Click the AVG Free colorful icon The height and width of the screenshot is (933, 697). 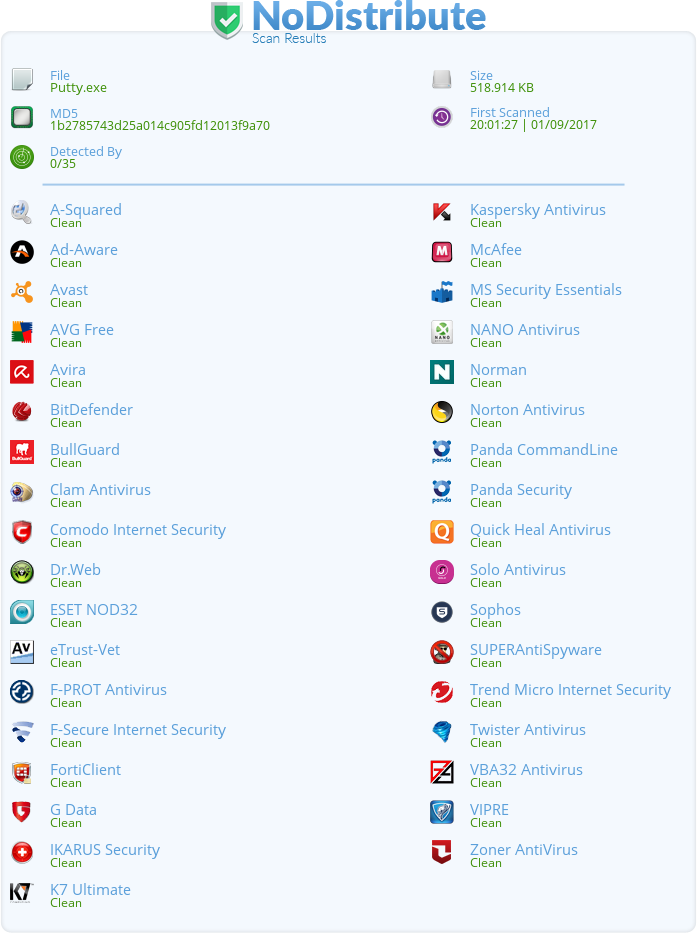coord(22,332)
